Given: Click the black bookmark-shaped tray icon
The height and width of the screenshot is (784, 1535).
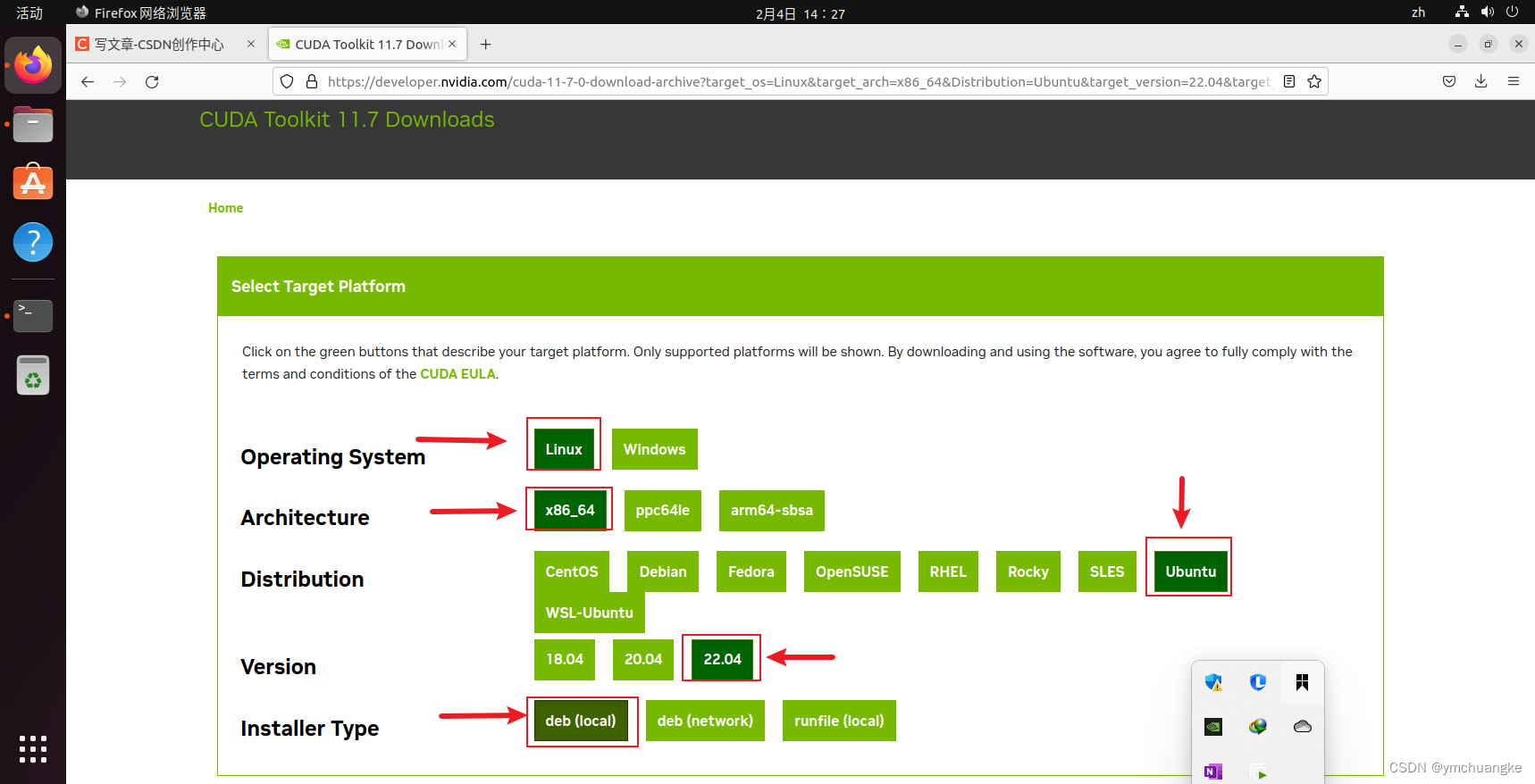Looking at the screenshot, I should click(1302, 682).
